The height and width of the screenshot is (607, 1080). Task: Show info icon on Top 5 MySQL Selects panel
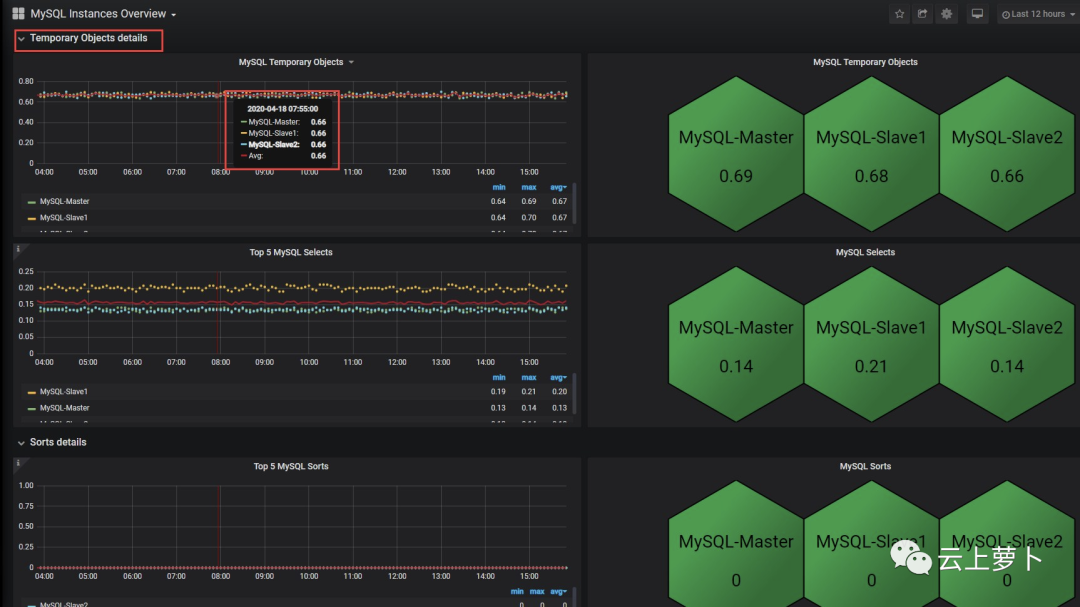pyautogui.click(x=18, y=249)
